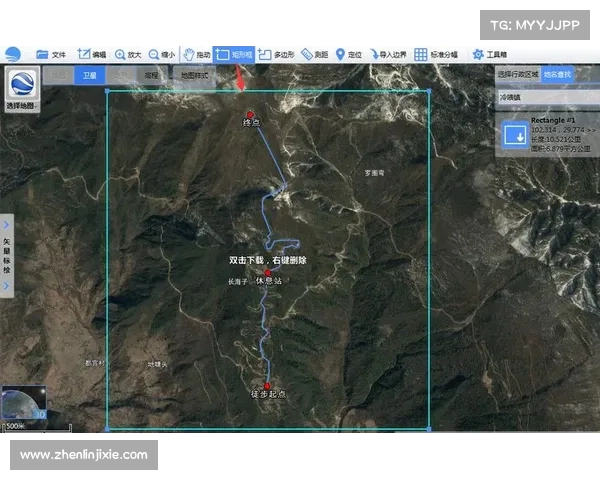The width and height of the screenshot is (600, 480).
Task: Click the 500米 scale bar label
Action: coord(15,426)
